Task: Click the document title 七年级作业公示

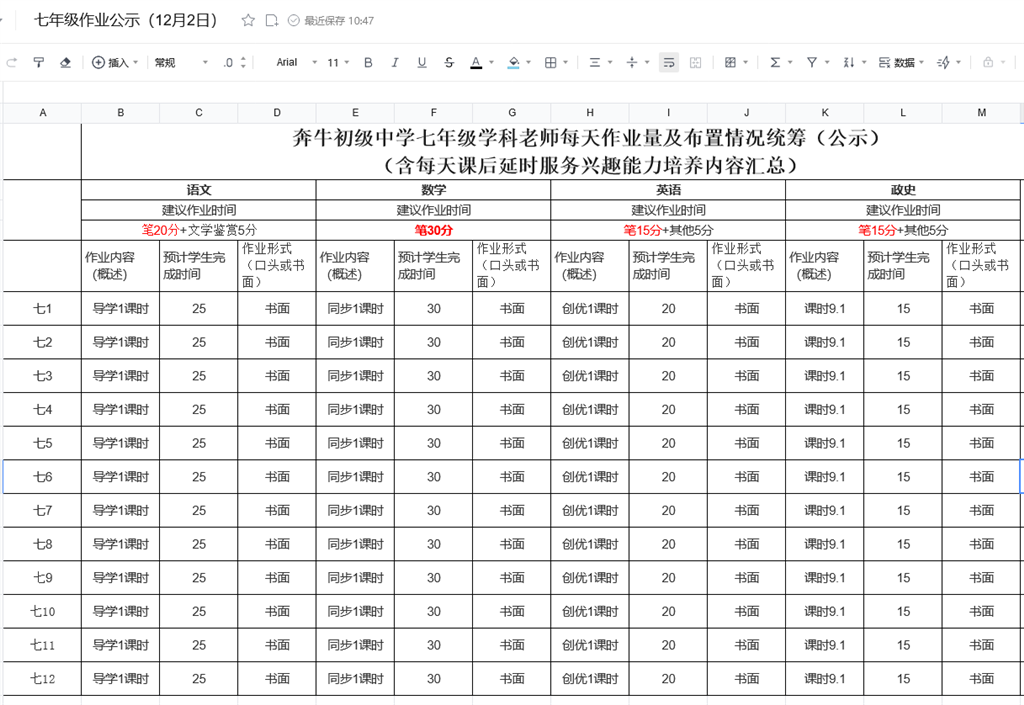Action: [x=125, y=20]
